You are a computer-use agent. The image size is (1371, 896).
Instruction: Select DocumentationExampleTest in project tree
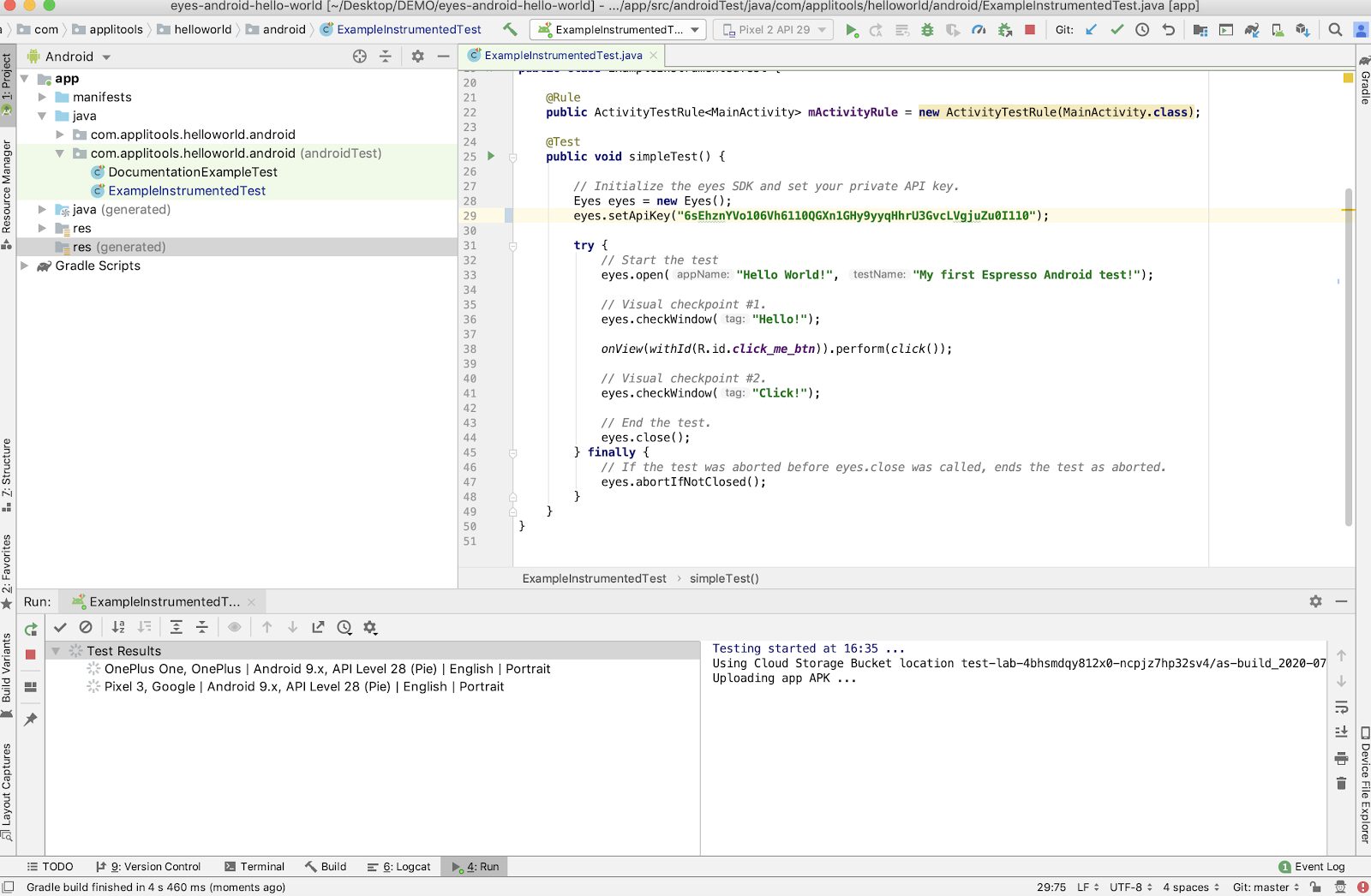pos(193,172)
